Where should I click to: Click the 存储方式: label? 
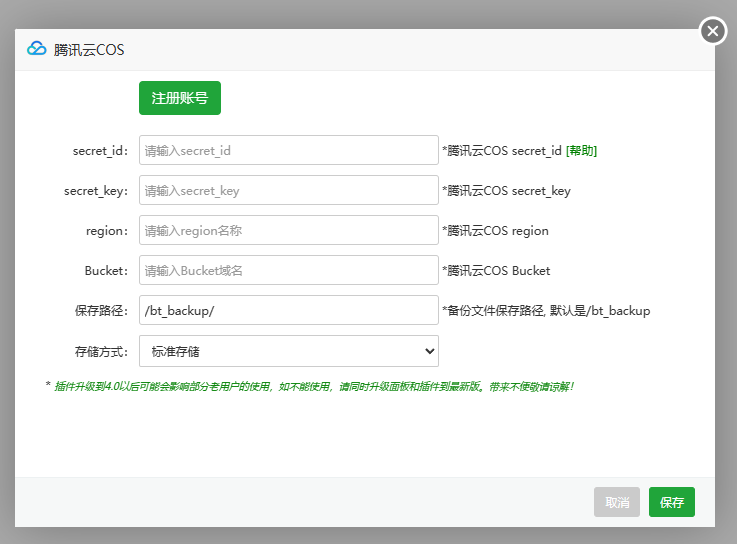(101, 352)
